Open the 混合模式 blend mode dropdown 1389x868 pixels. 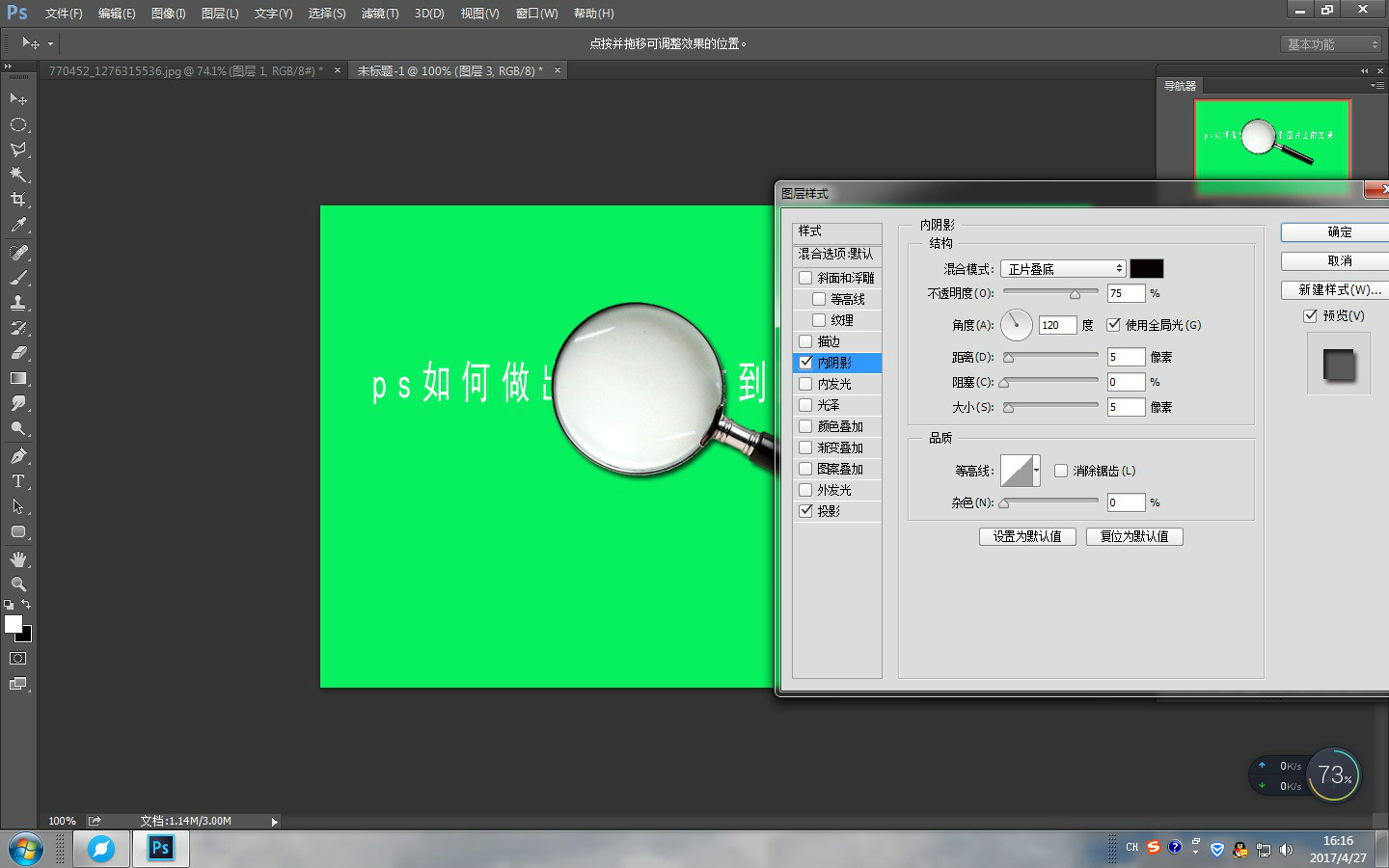[1063, 269]
